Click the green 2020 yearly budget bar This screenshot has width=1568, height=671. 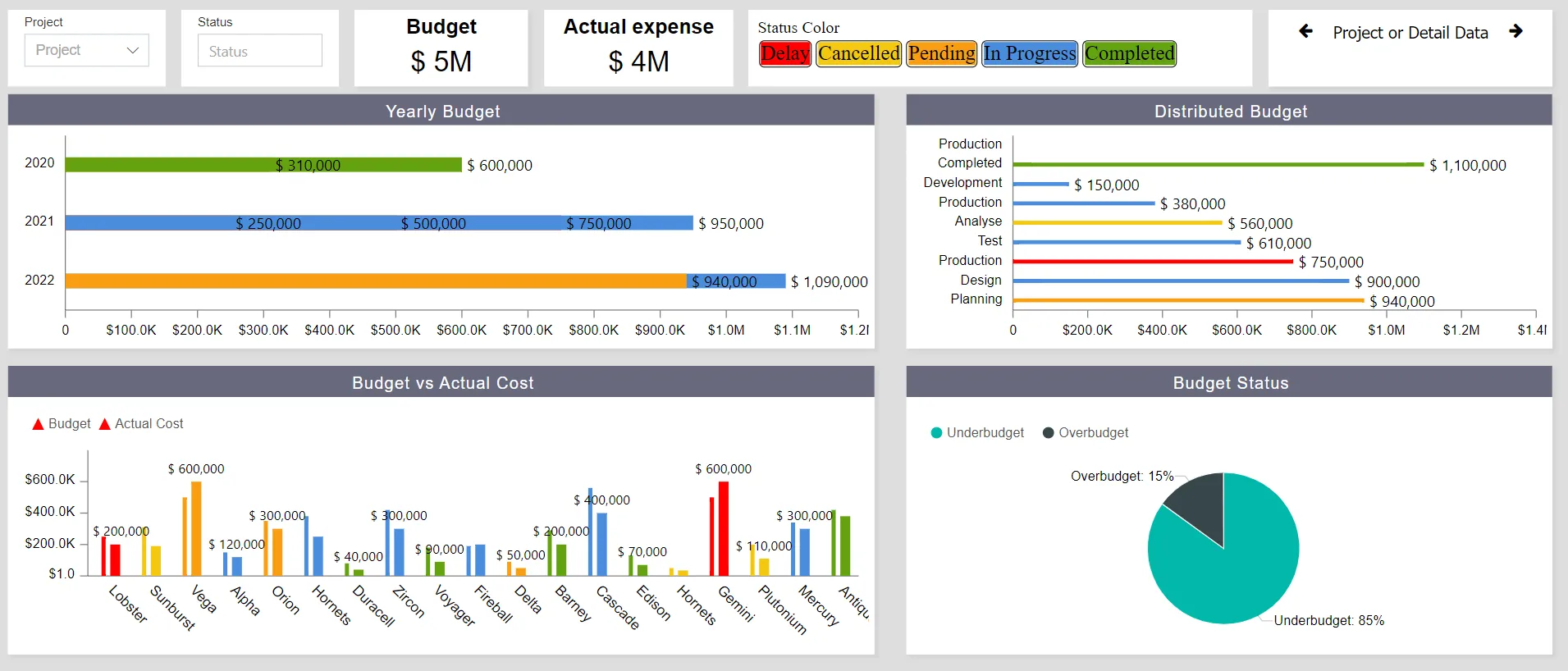[263, 165]
